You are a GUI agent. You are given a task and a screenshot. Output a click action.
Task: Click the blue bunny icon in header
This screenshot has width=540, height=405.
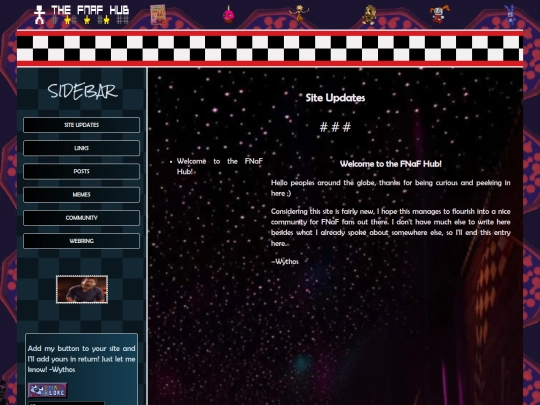coord(510,14)
